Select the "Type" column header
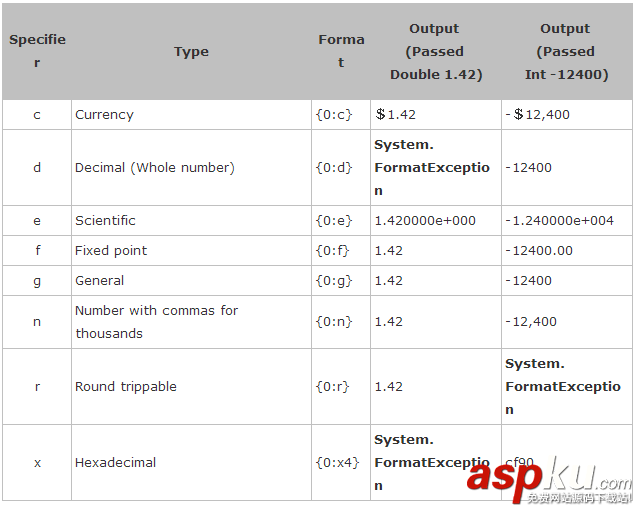This screenshot has height=510, width=637. (191, 52)
